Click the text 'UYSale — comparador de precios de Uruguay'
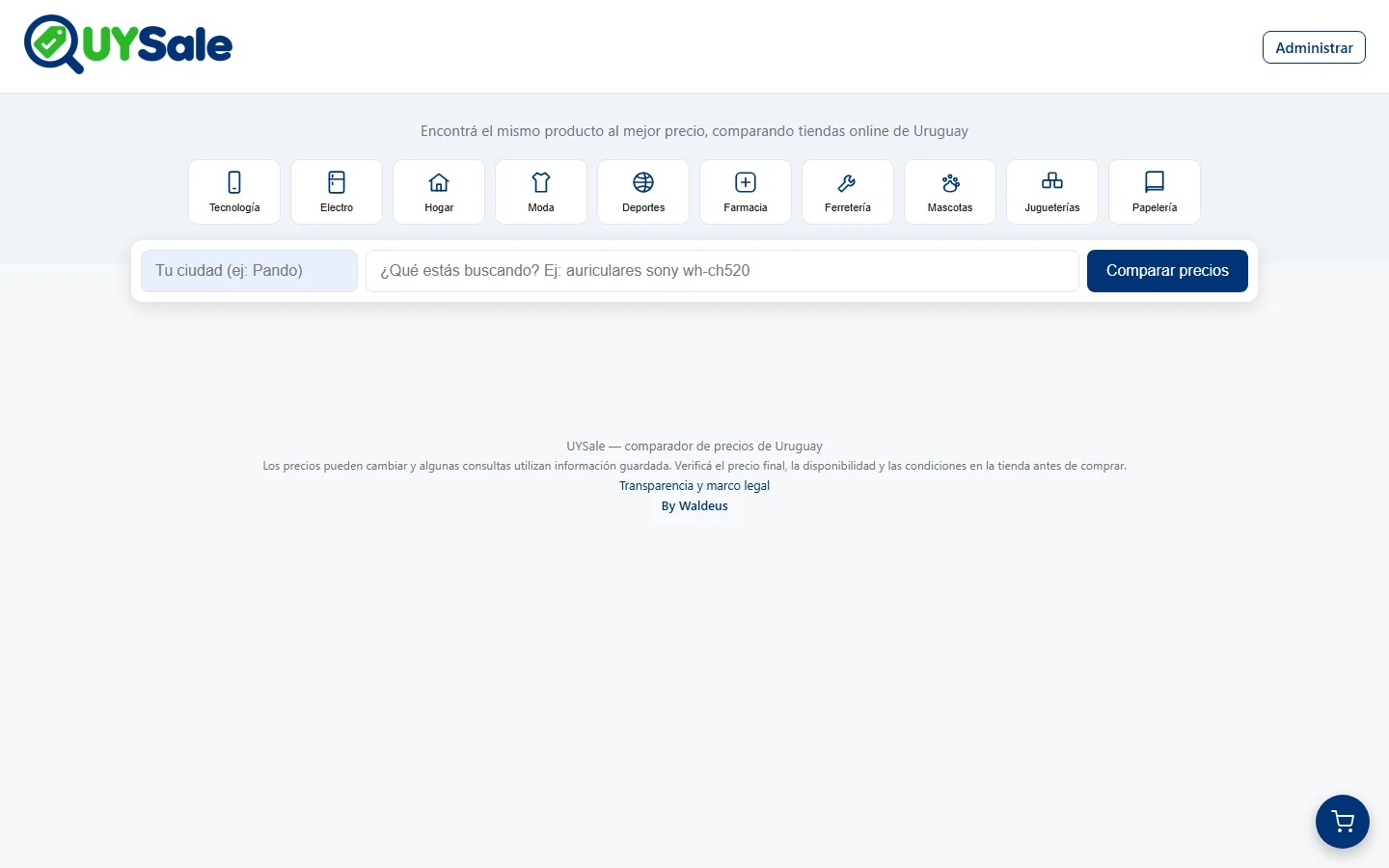1389x868 pixels. 694,447
